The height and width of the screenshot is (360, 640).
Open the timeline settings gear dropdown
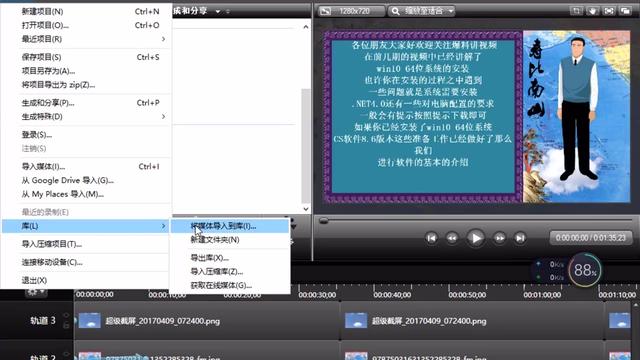pos(36,292)
